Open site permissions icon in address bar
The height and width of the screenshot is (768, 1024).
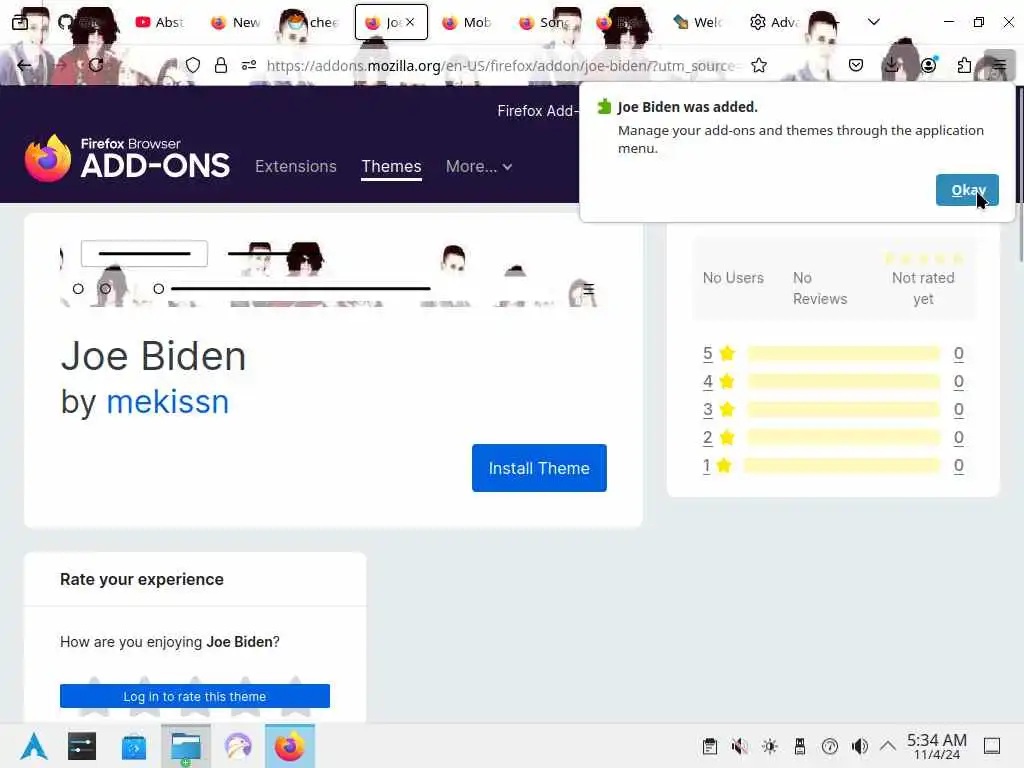click(249, 65)
